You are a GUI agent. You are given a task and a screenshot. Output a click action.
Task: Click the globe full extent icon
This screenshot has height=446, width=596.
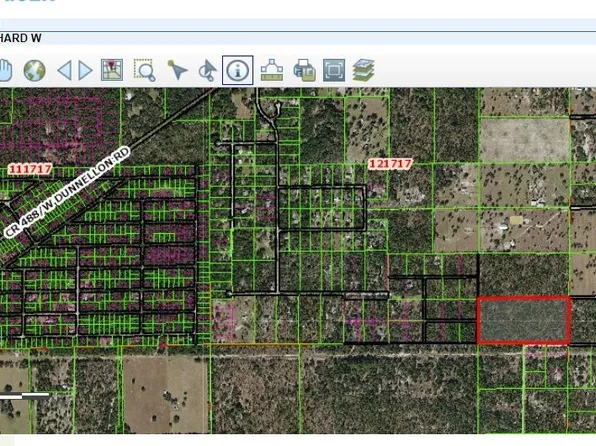pyautogui.click(x=35, y=70)
